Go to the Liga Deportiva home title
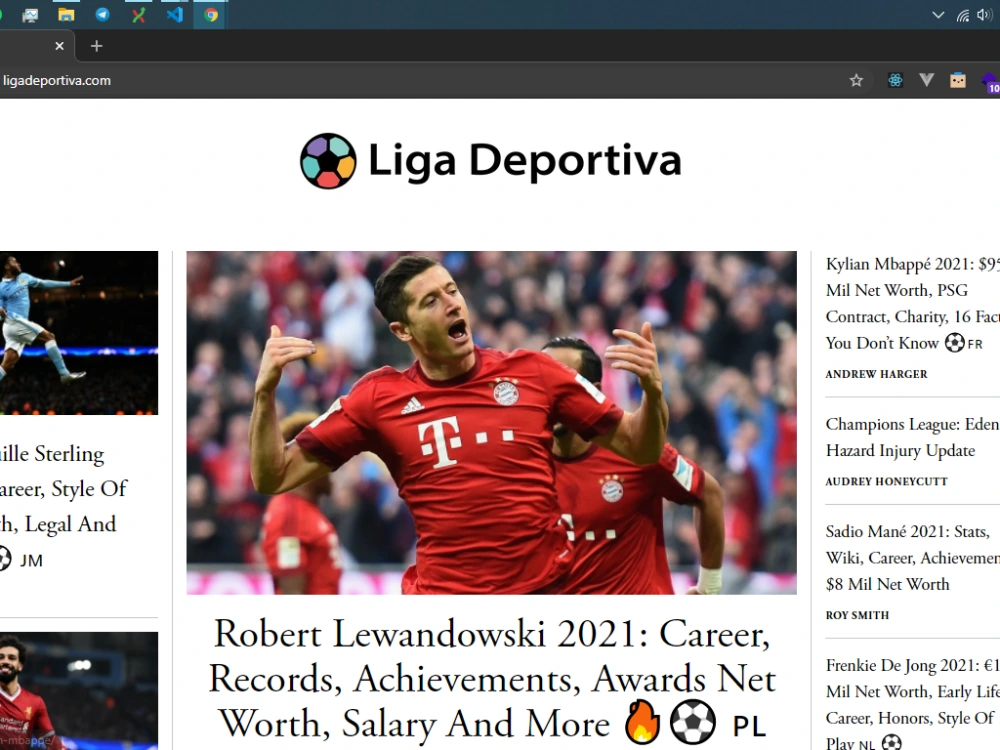The width and height of the screenshot is (1000, 750). coord(525,159)
